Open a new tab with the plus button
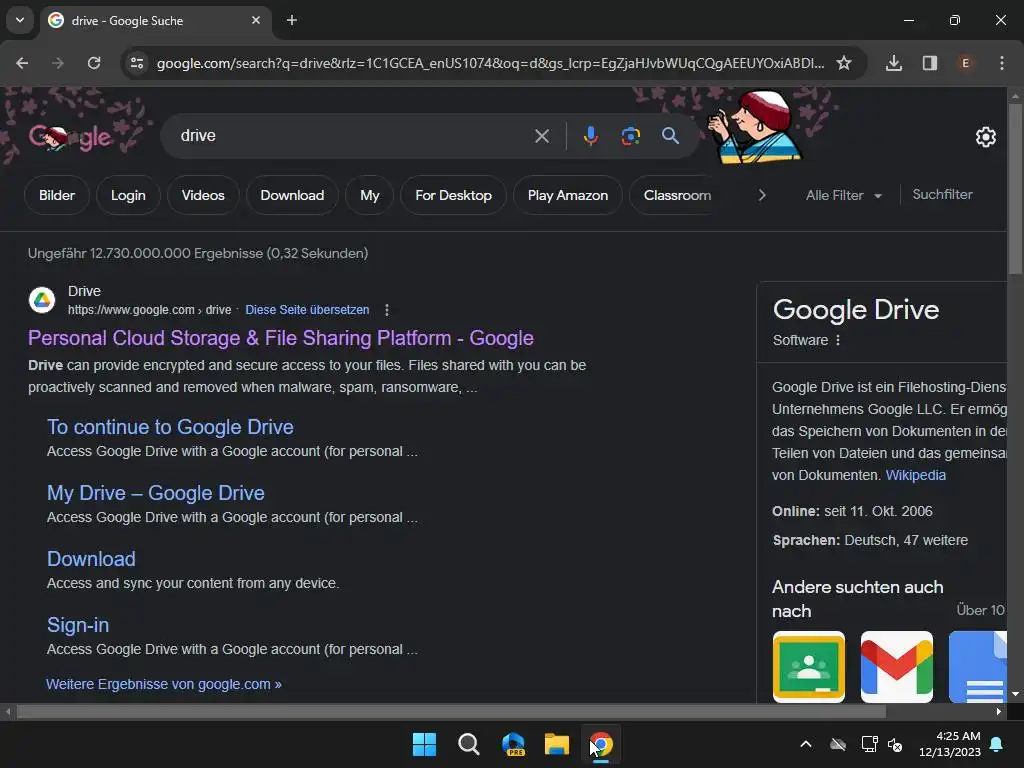 pos(292,20)
